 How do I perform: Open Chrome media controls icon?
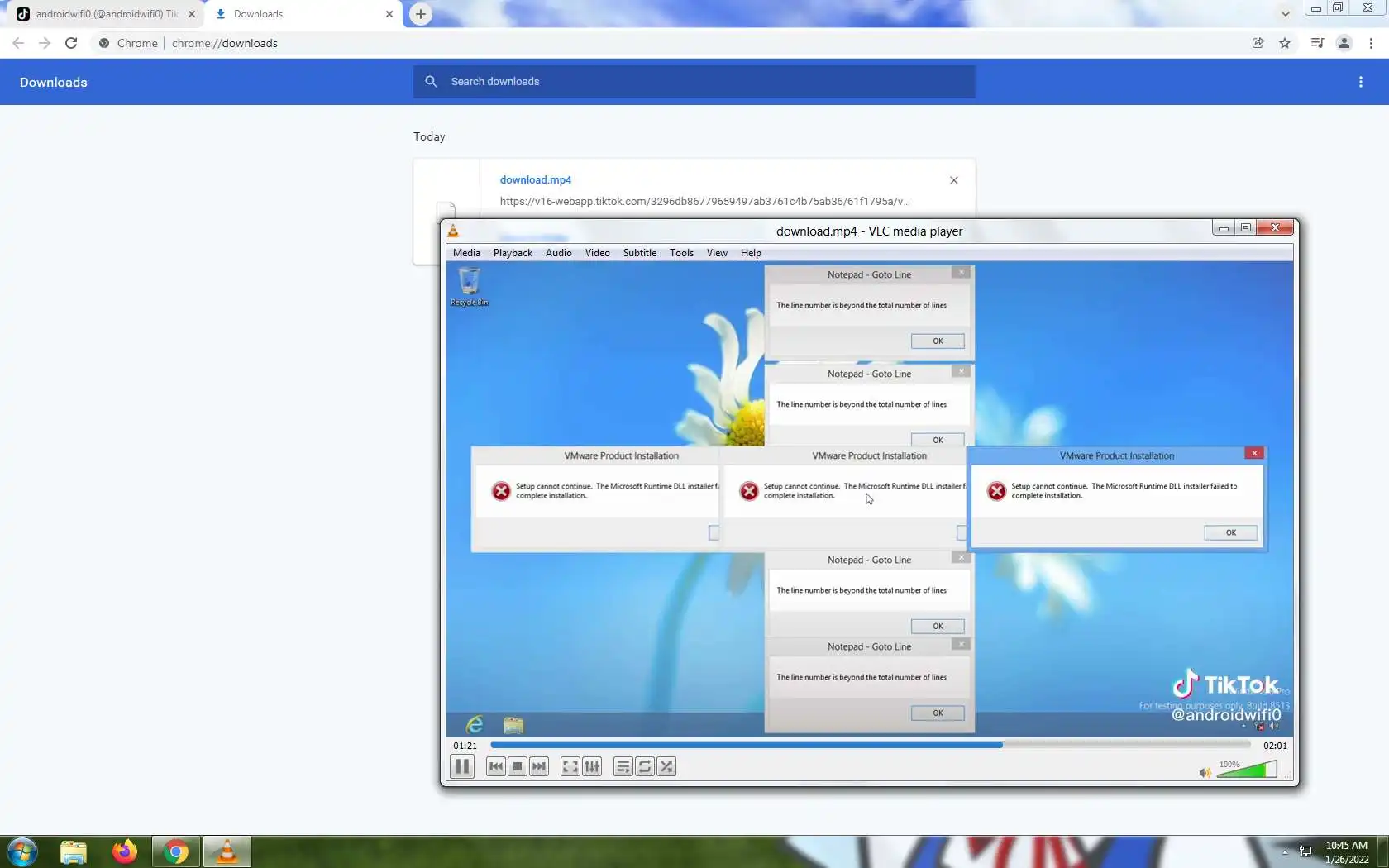(x=1318, y=43)
